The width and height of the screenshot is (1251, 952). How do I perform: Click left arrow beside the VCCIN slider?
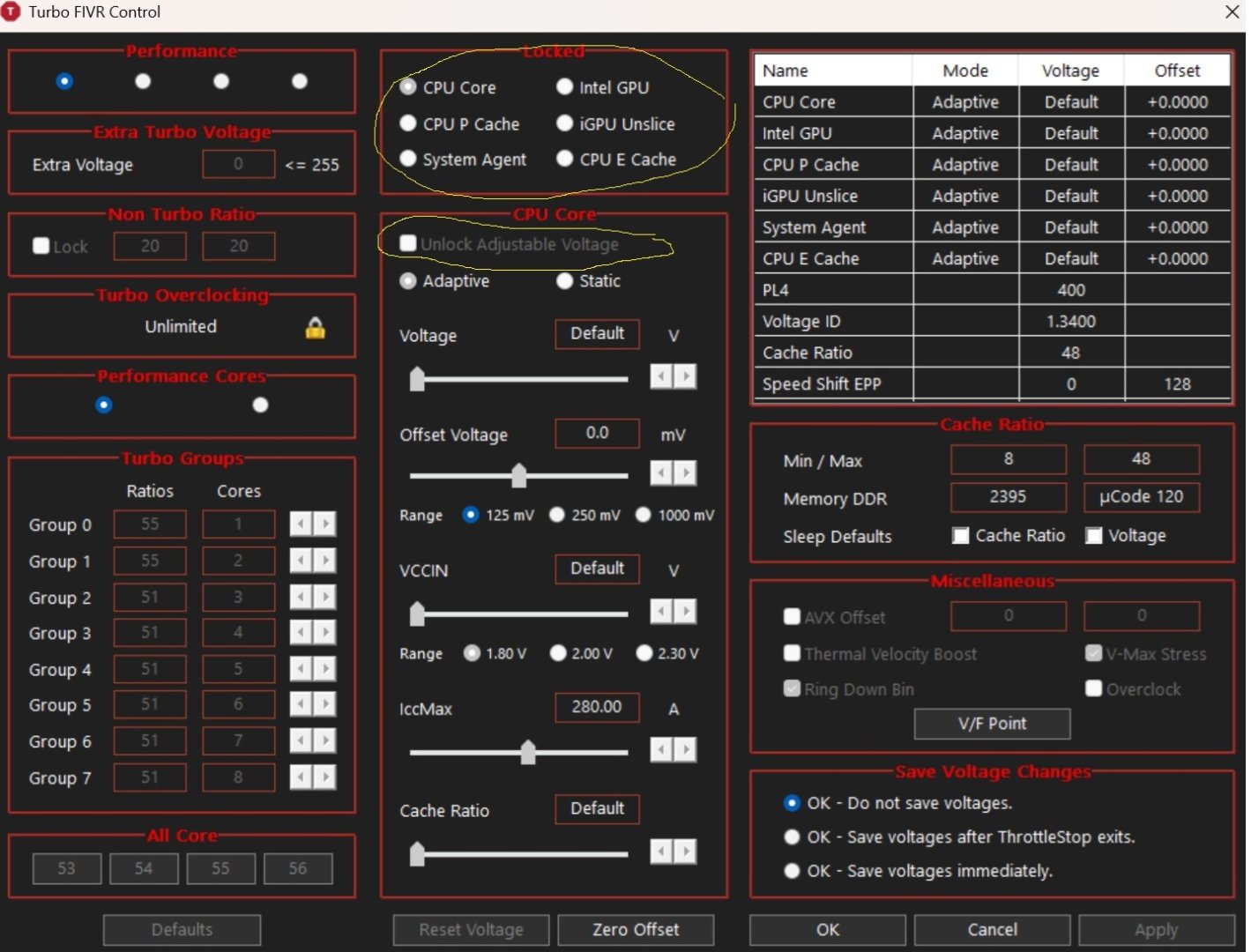click(661, 611)
